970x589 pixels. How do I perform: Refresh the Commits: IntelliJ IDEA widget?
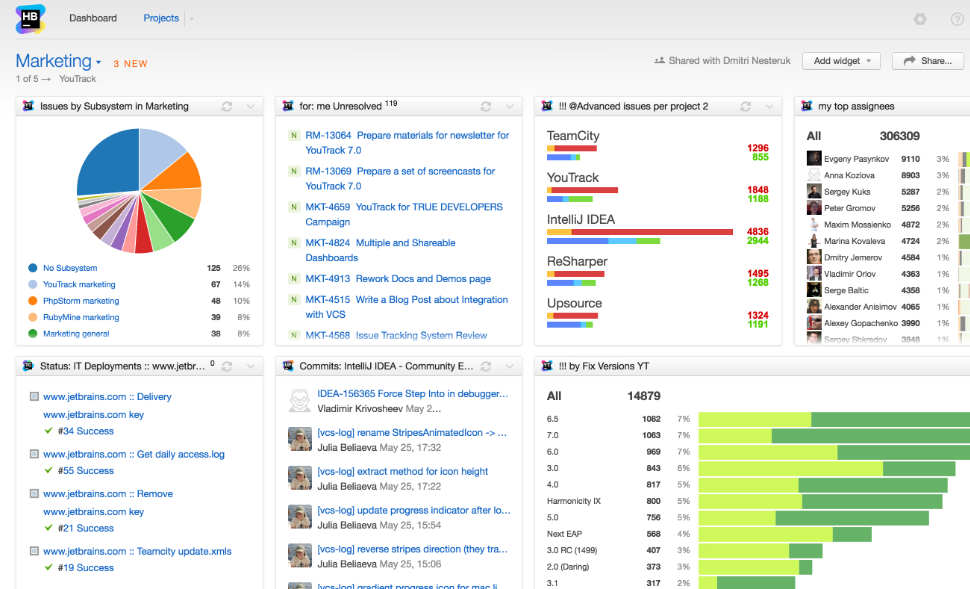[486, 366]
